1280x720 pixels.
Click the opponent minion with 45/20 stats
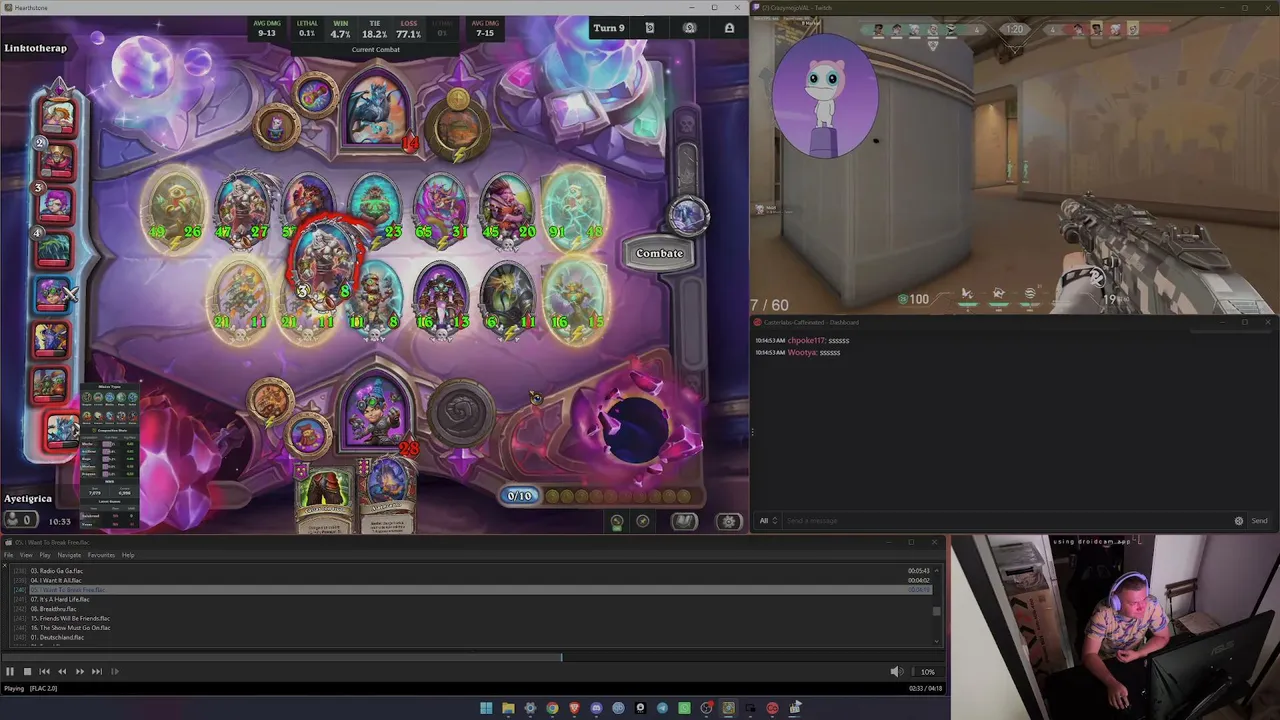coord(508,208)
